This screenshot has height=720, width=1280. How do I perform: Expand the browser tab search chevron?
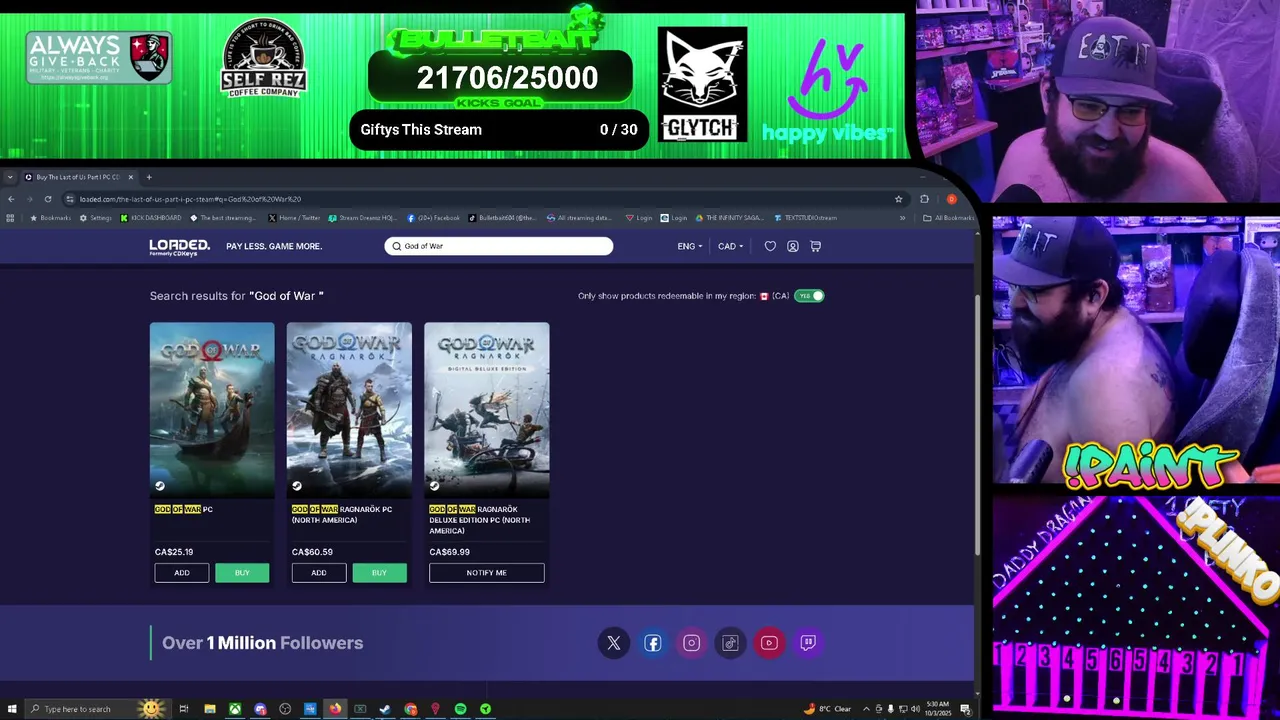(10, 177)
